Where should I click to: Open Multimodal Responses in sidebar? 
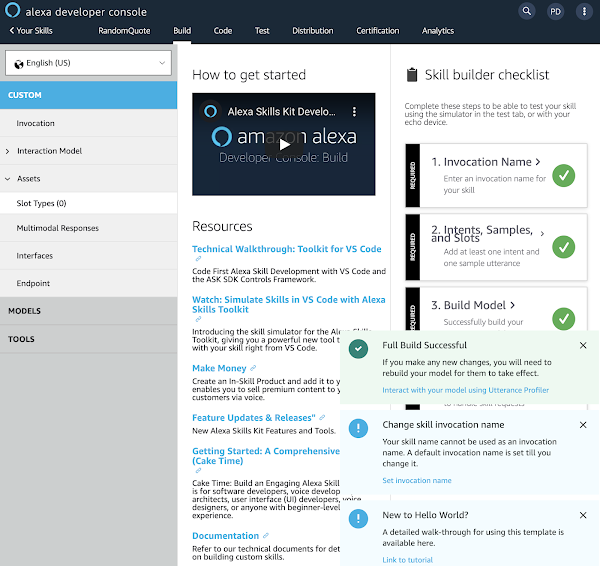(88, 228)
